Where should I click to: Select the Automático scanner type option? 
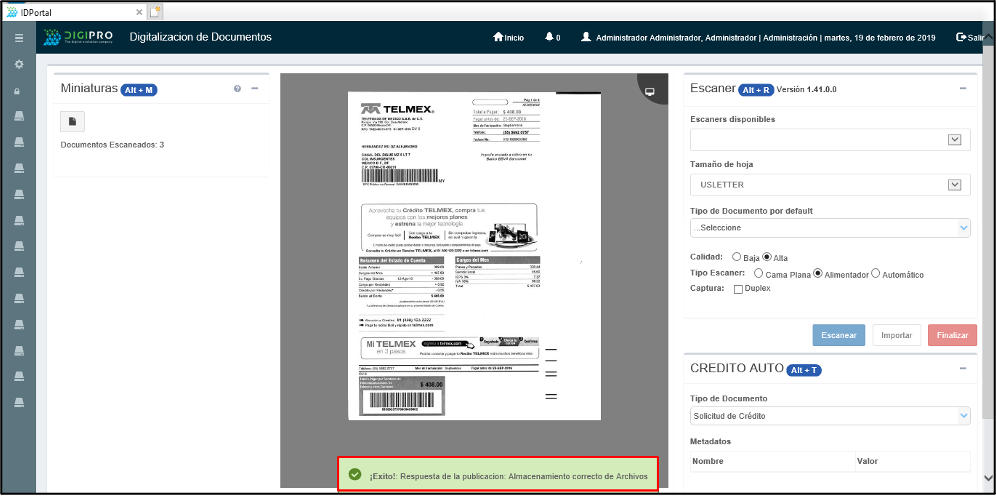pos(876,273)
